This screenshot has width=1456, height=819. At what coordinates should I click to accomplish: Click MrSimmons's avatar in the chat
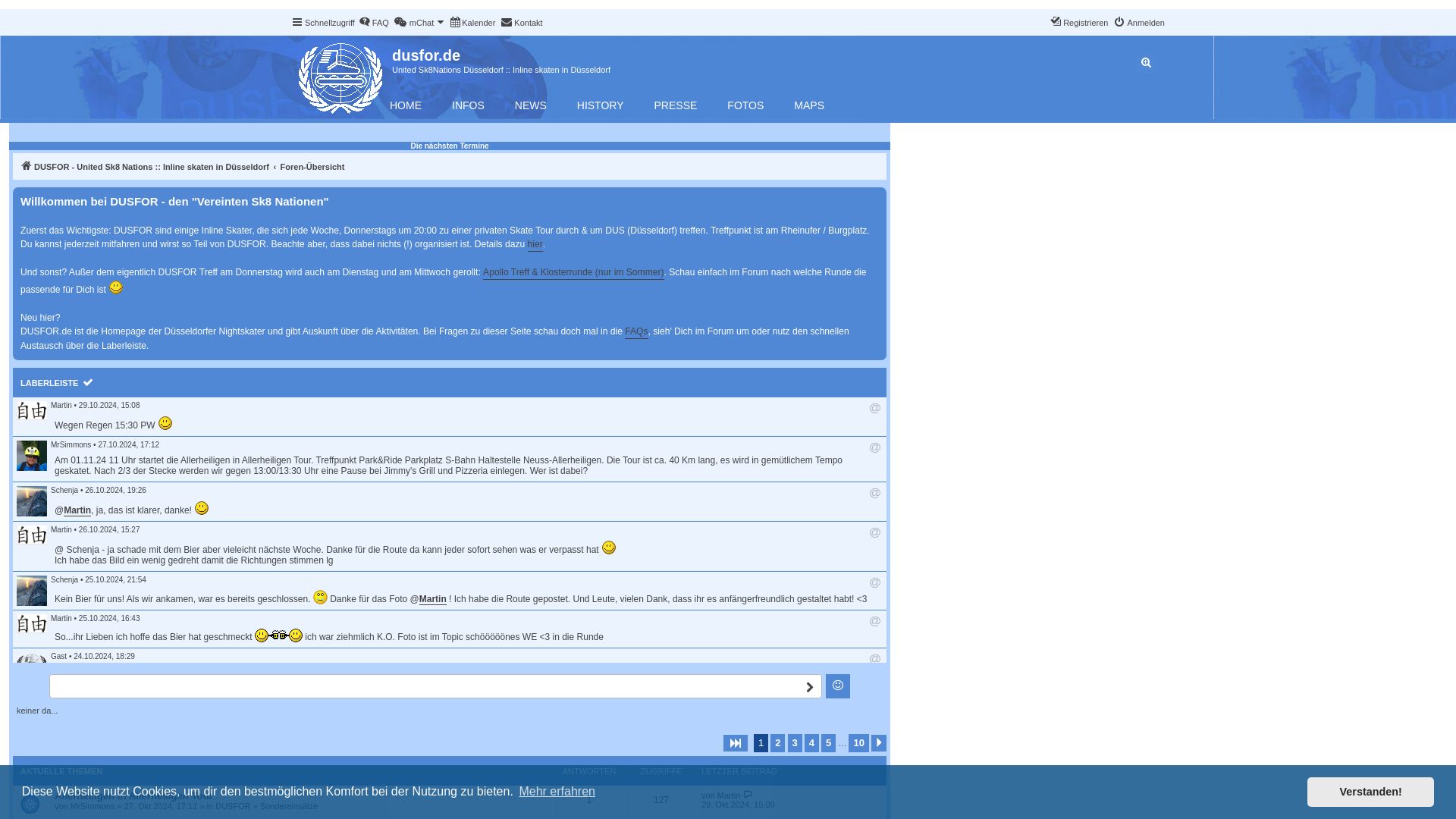point(32,456)
